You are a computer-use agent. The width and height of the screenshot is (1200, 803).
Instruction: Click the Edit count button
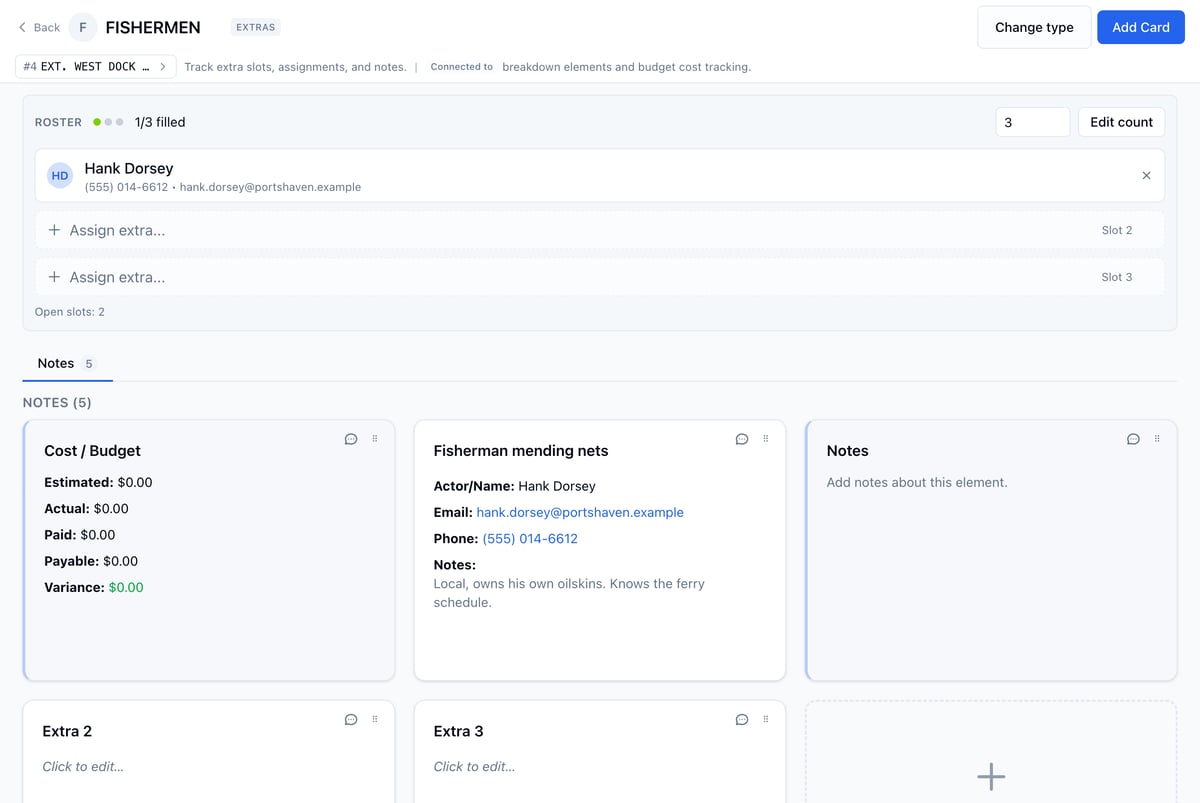pos(1121,122)
